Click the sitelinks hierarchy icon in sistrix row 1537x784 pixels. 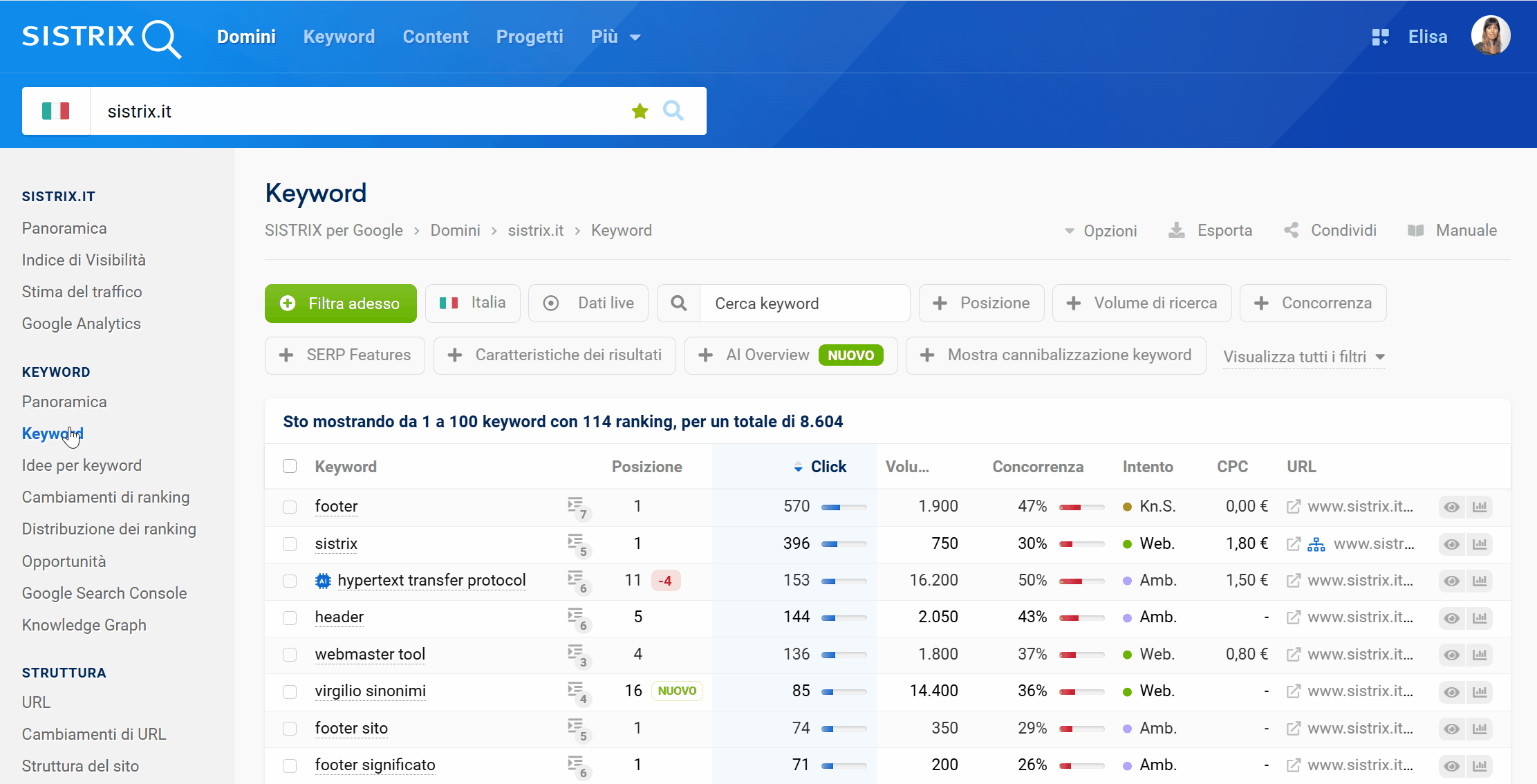tap(1316, 544)
